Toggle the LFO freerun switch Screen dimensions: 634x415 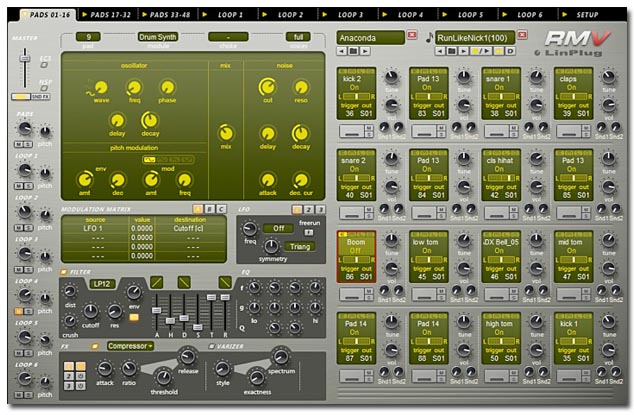[309, 233]
